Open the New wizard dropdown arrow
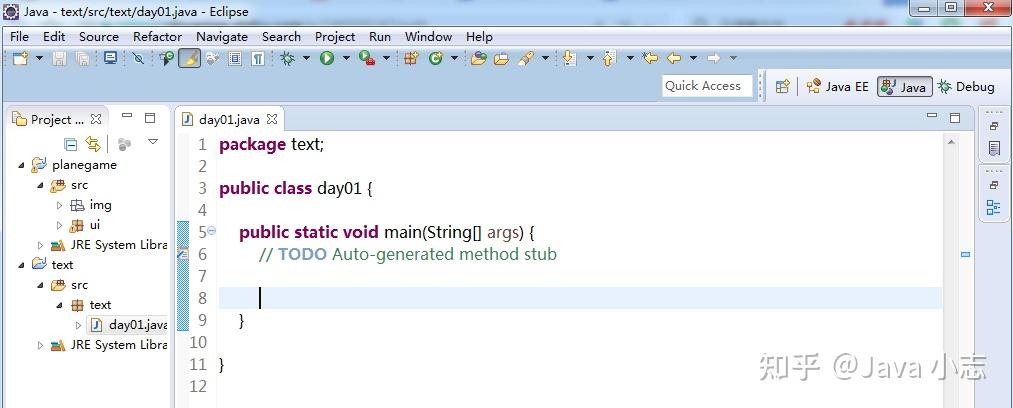The image size is (1013, 408). [39, 59]
